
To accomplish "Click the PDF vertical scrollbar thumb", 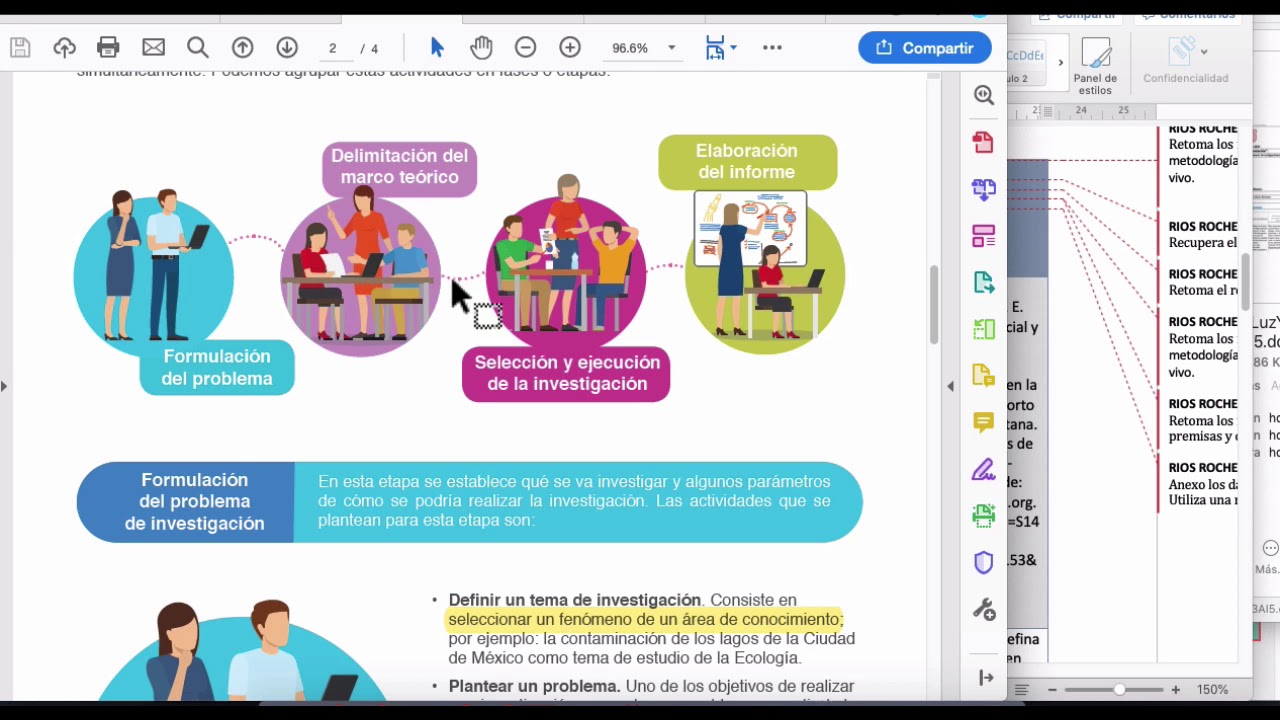I will (934, 305).
